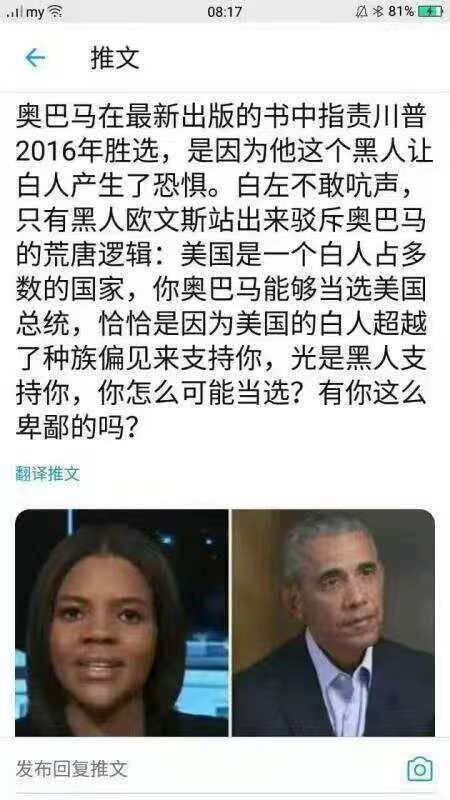Open the left photo of the woman
The height and width of the screenshot is (800, 450).
121,622
